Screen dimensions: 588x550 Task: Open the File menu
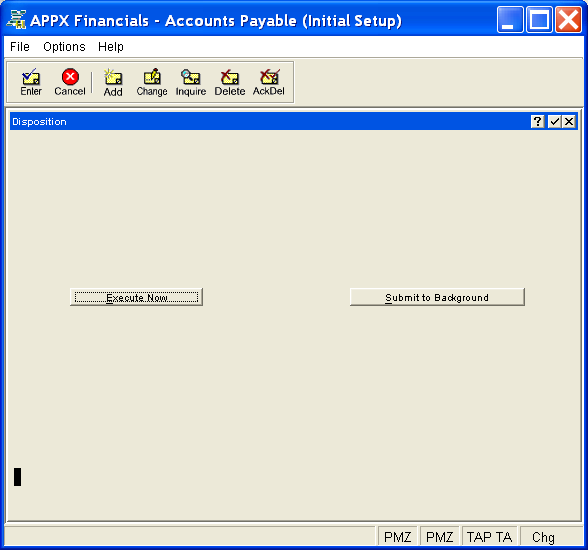(x=20, y=47)
